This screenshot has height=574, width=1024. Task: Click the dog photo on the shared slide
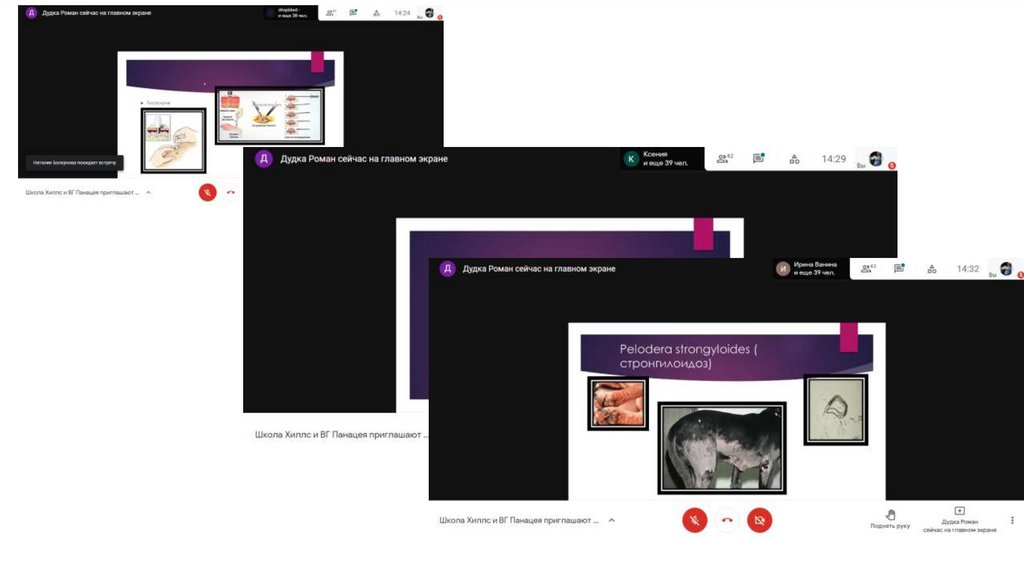(722, 448)
